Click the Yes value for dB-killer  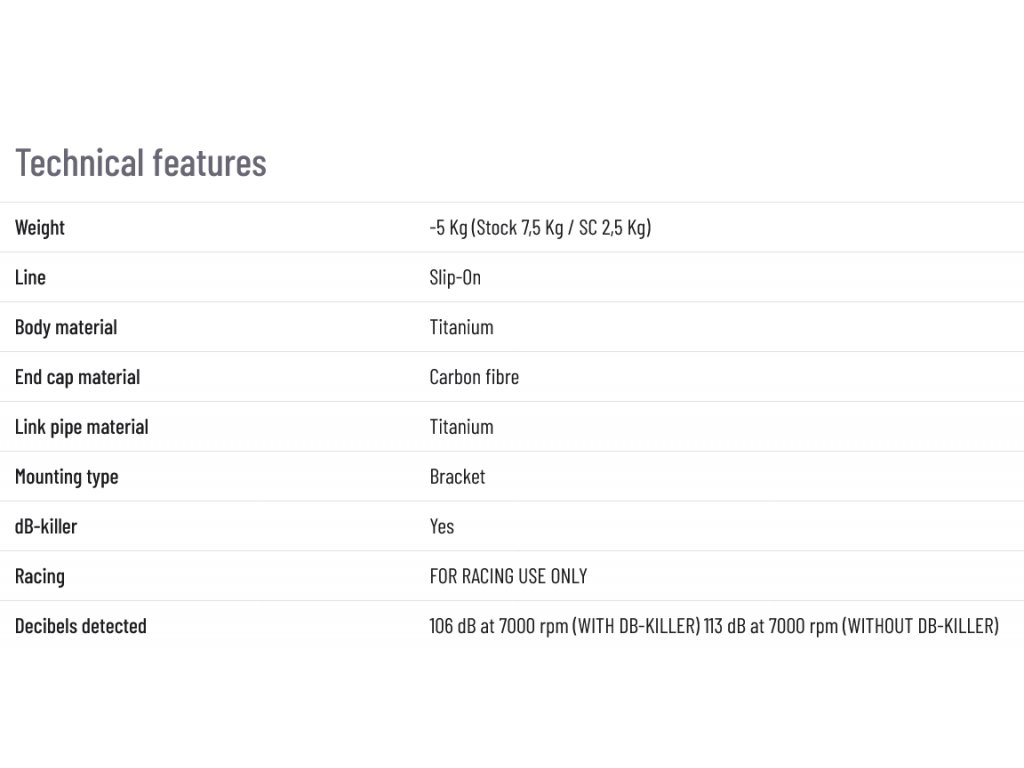point(441,526)
